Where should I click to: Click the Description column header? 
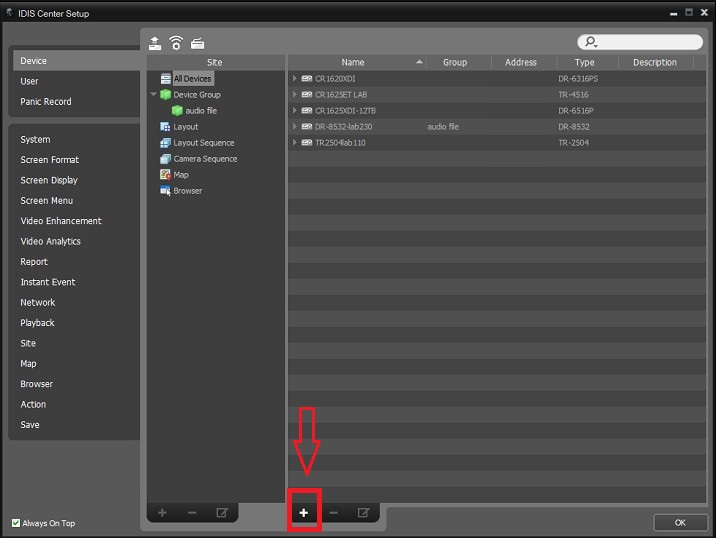coord(656,62)
